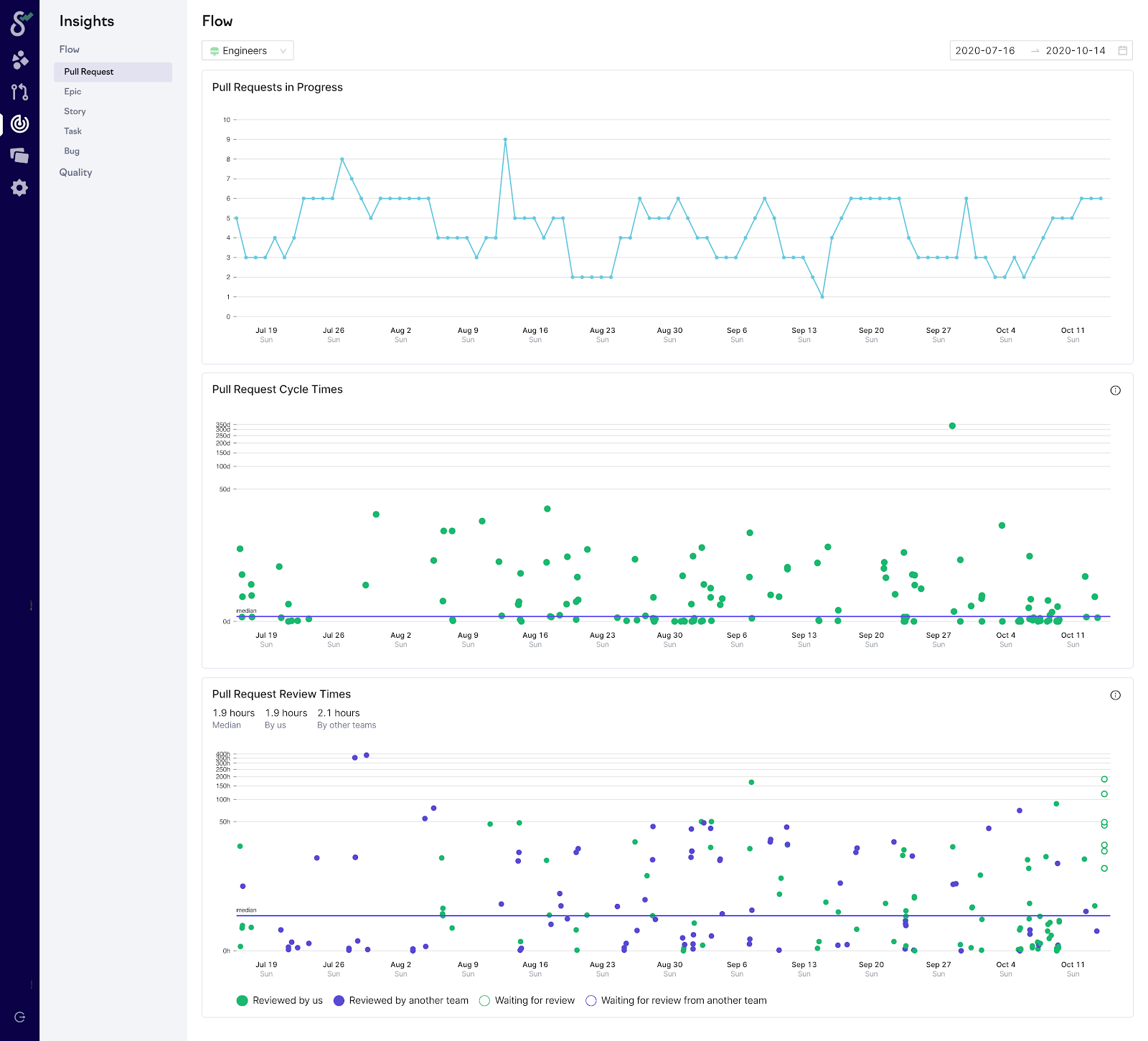Toggle 'Reviewed by us' legend series
This screenshot has height=1041, width=1148.
point(280,1001)
